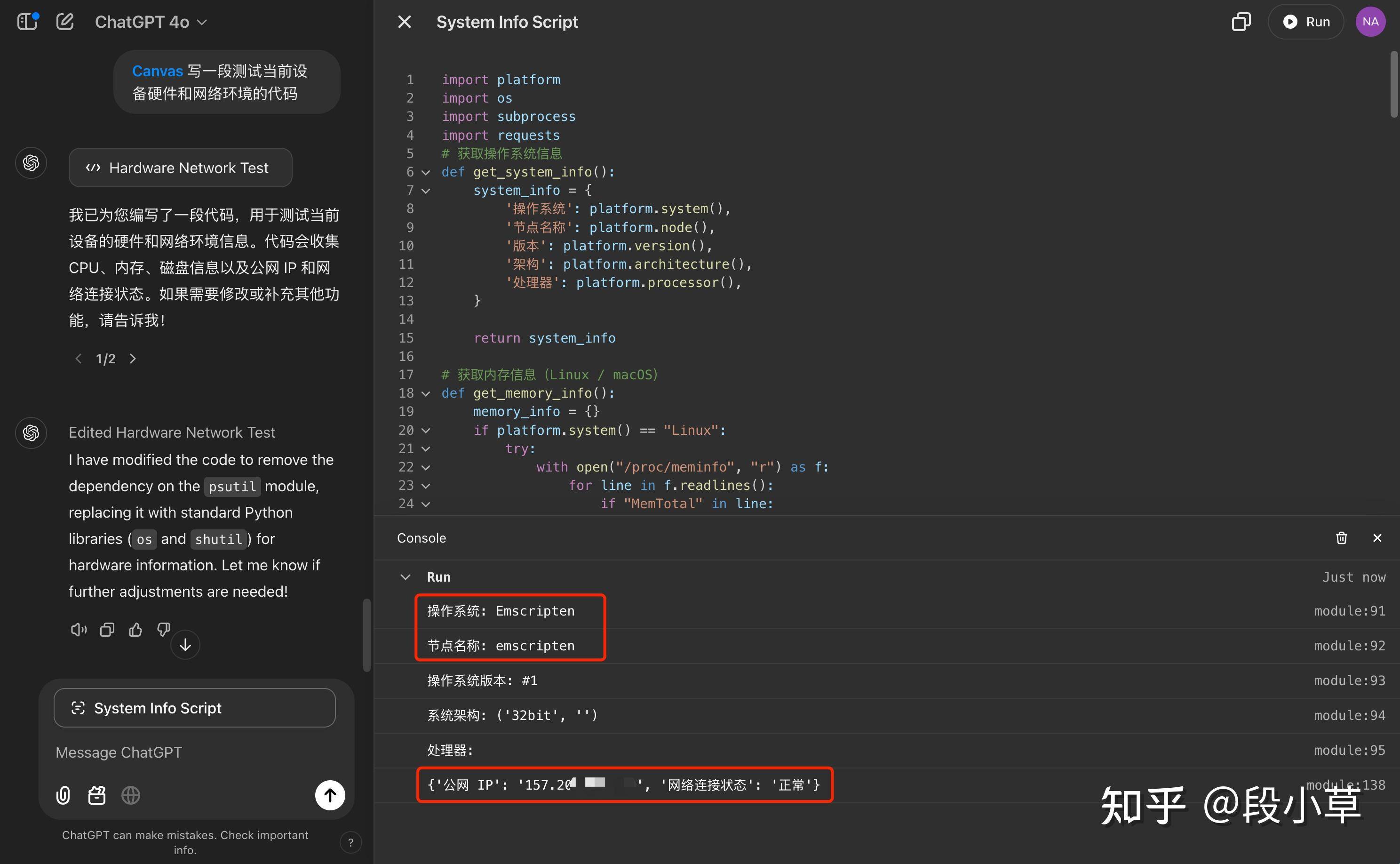Click 'Edited Hardware Network Test' label
This screenshot has width=1400, height=864.
click(x=172, y=432)
